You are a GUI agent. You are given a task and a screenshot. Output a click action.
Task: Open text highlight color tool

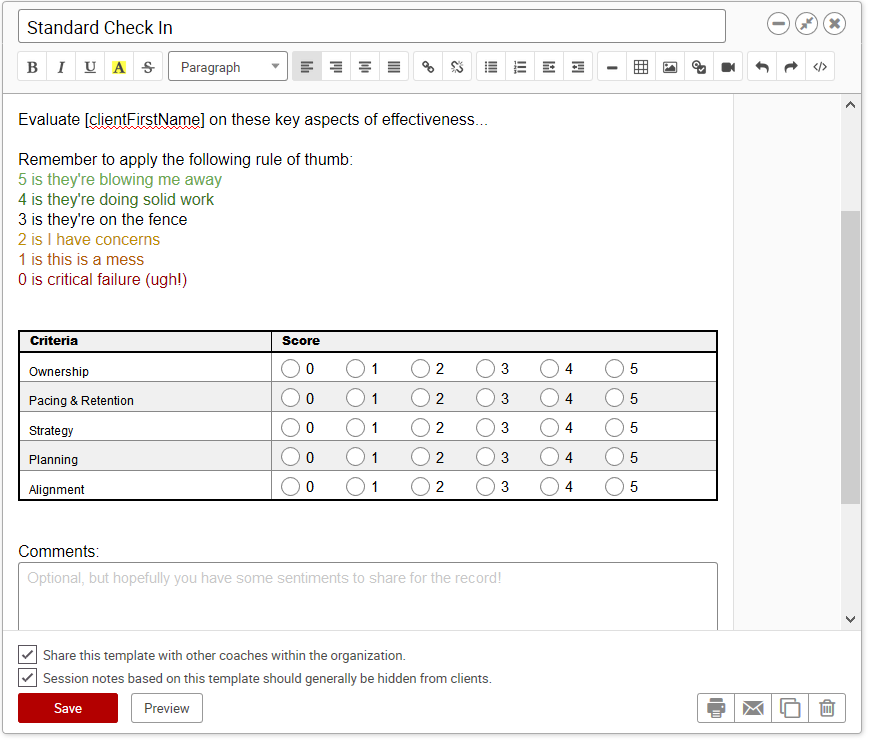[x=119, y=67]
